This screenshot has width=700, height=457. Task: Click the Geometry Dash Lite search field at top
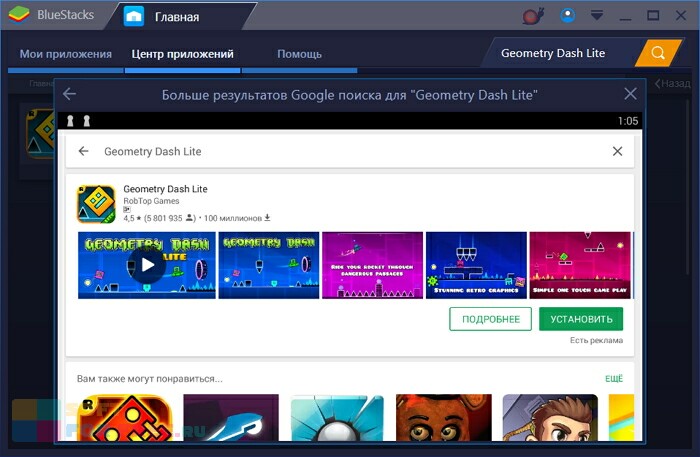click(x=553, y=53)
